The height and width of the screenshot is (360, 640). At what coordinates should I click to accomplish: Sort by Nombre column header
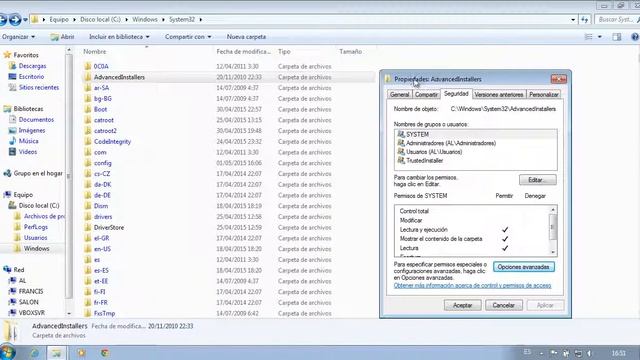[95, 51]
